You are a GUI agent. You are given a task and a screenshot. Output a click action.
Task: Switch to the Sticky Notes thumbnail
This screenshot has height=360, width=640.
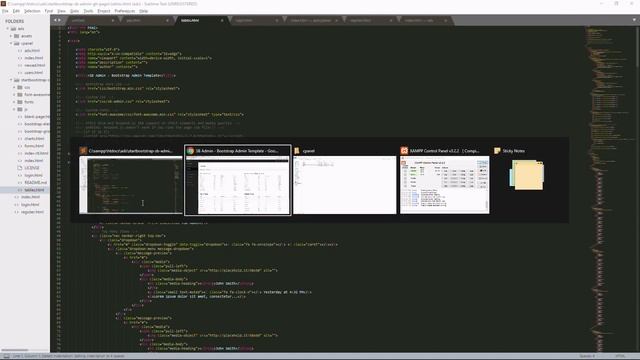(x=527, y=175)
